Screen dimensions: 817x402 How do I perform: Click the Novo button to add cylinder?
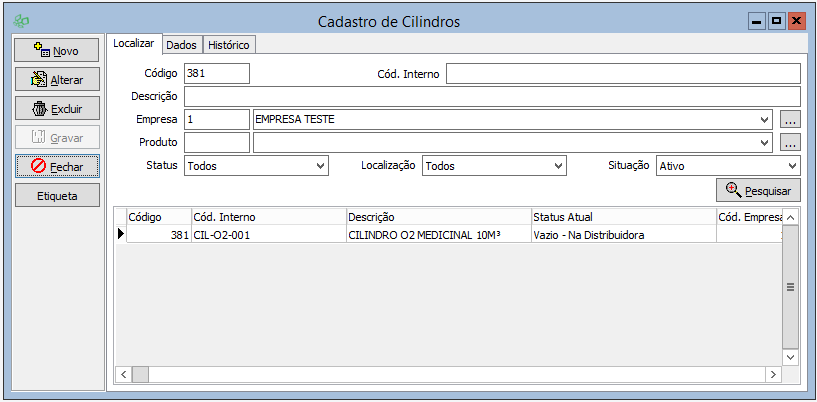pyautogui.click(x=56, y=50)
